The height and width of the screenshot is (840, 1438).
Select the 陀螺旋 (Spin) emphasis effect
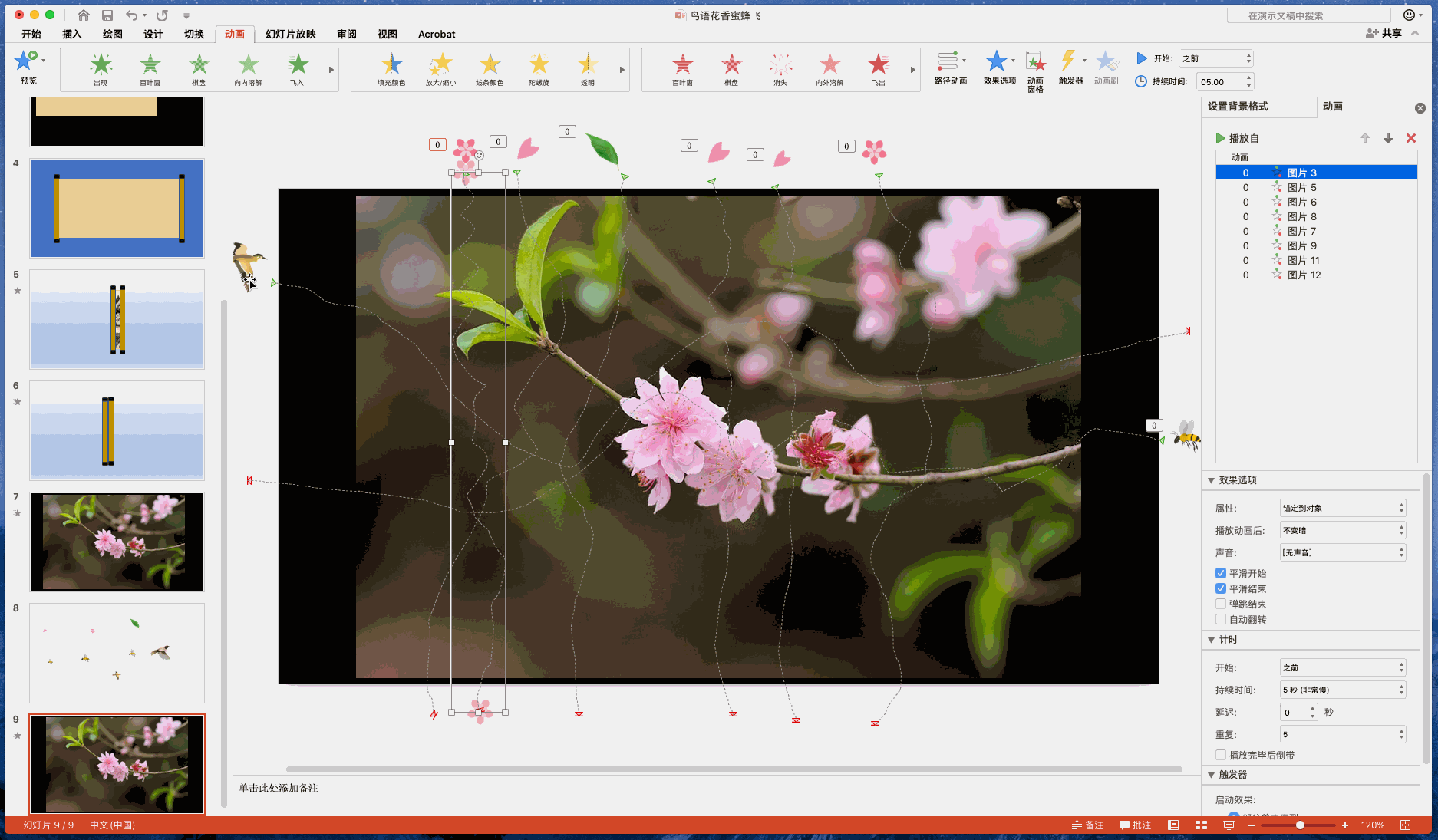[539, 66]
